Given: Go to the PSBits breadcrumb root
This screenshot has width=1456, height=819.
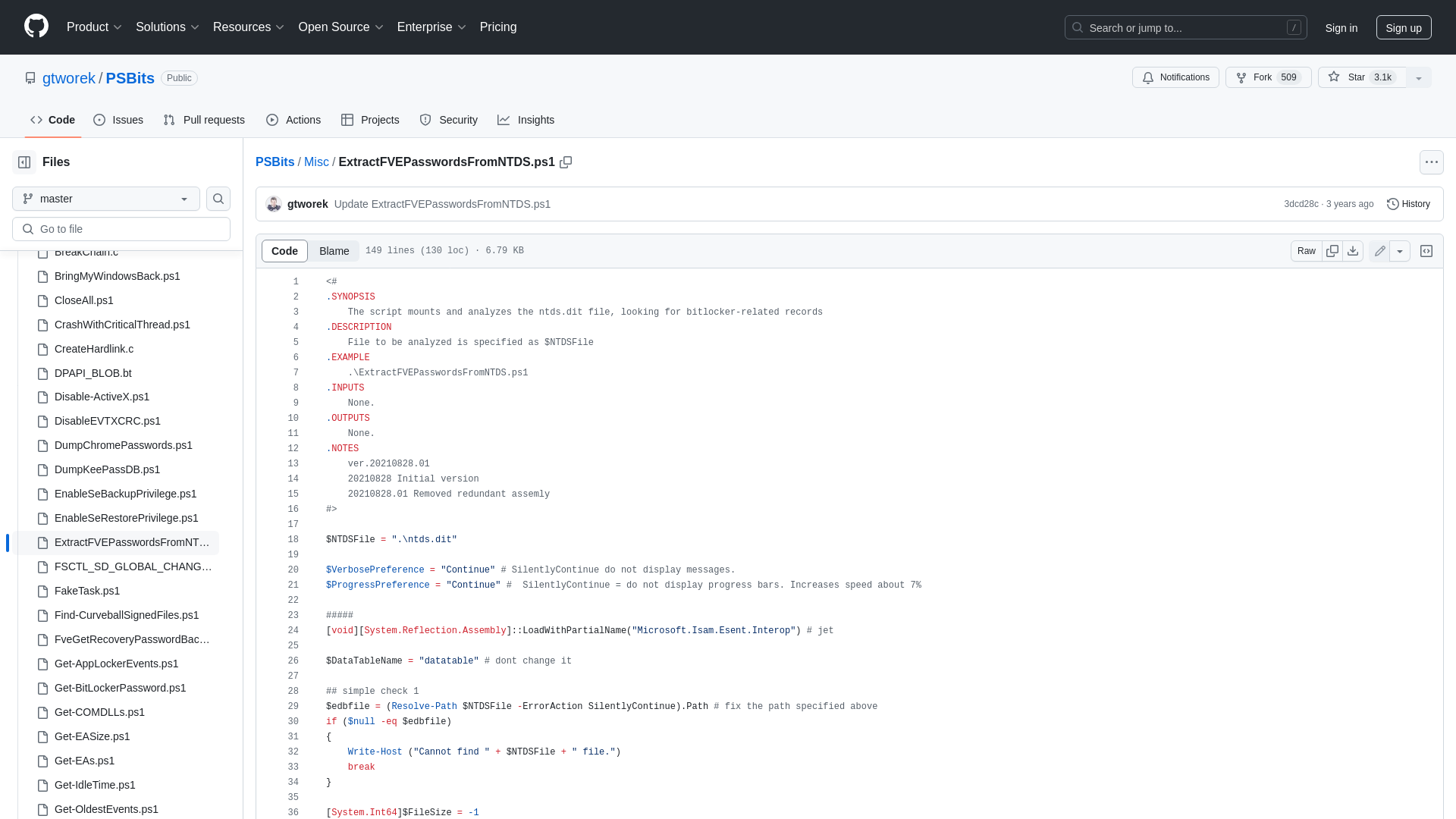Looking at the screenshot, I should 275,162.
